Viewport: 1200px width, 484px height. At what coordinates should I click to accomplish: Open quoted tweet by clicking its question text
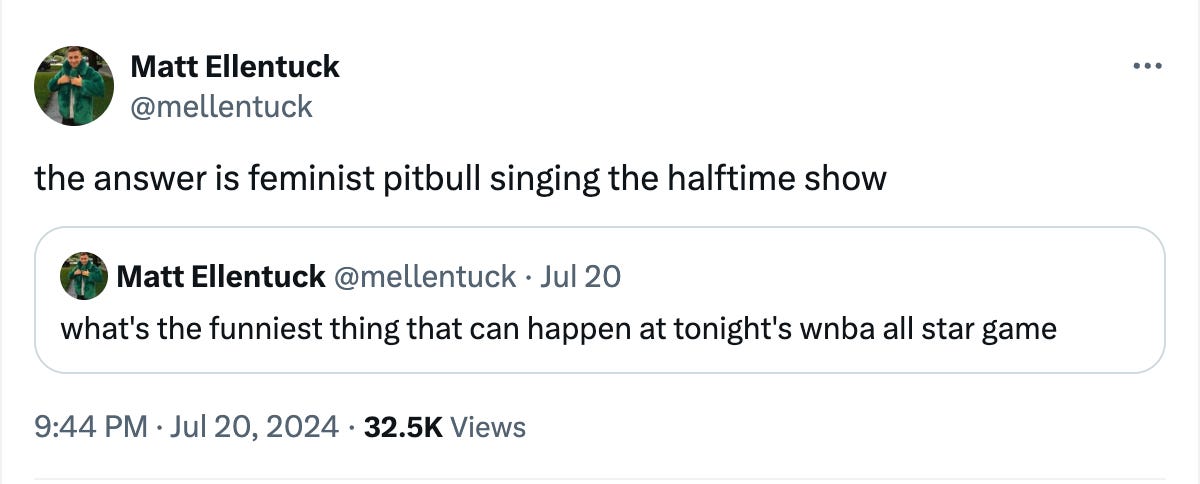[x=558, y=328]
